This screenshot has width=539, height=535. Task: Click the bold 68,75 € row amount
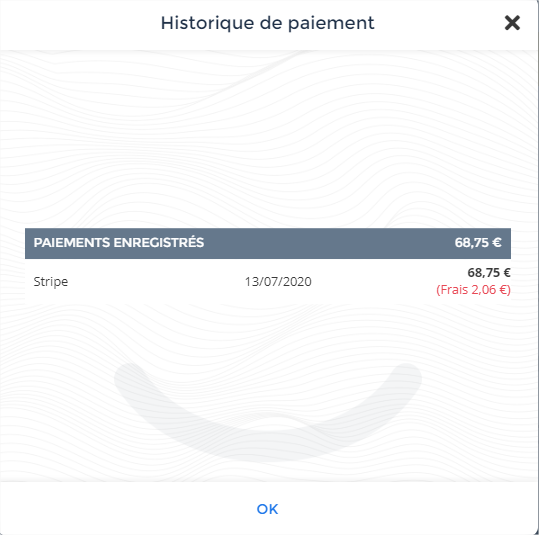(x=489, y=273)
